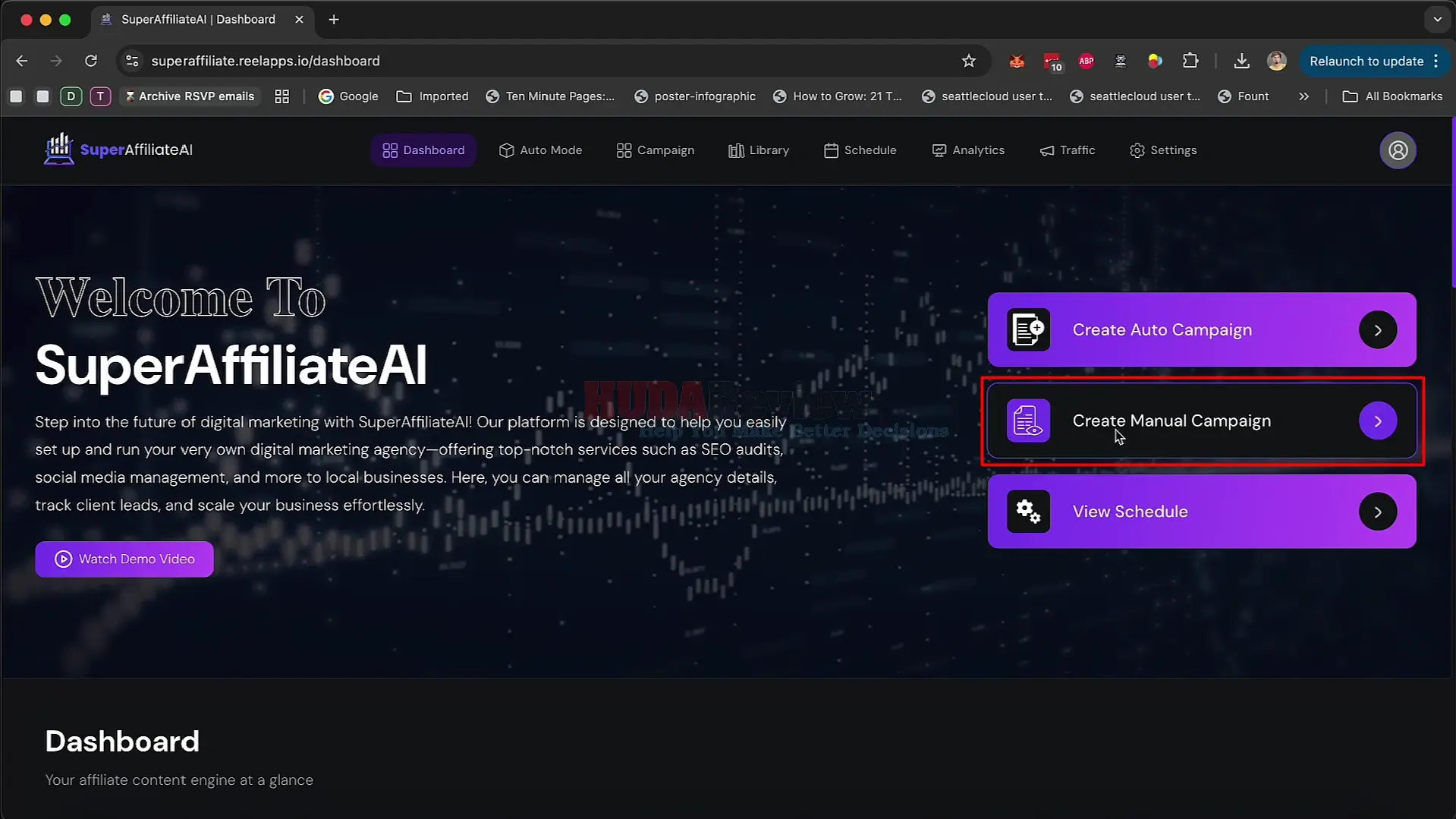Click the Create Auto Campaign document icon
The height and width of the screenshot is (819, 1456).
(x=1028, y=329)
